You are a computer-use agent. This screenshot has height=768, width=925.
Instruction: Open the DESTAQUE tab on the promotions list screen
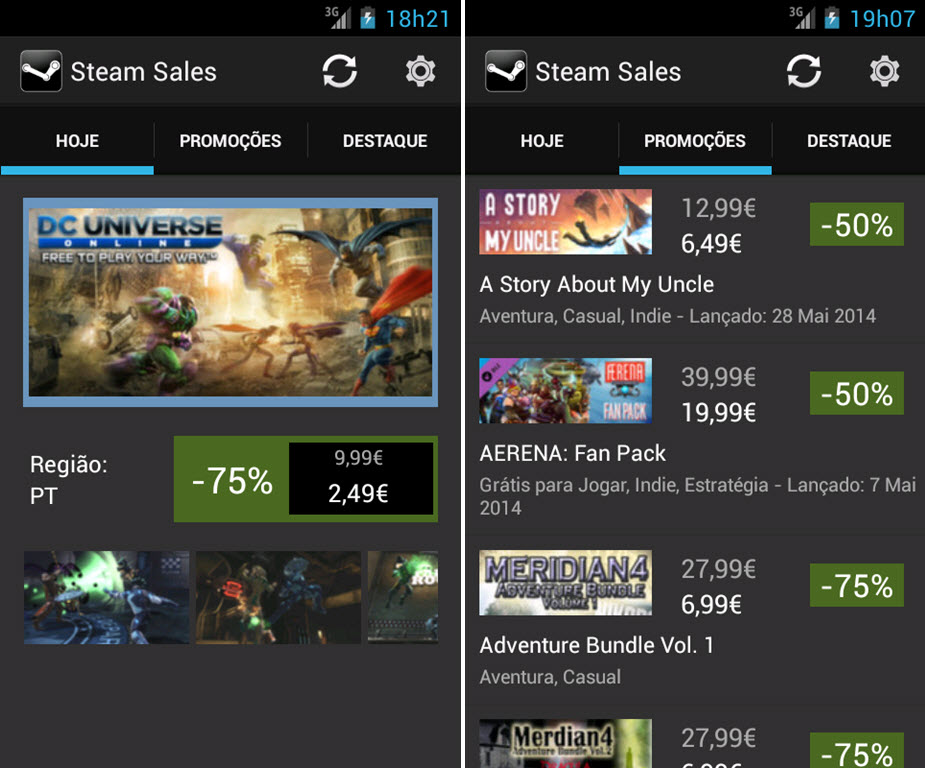pos(849,141)
